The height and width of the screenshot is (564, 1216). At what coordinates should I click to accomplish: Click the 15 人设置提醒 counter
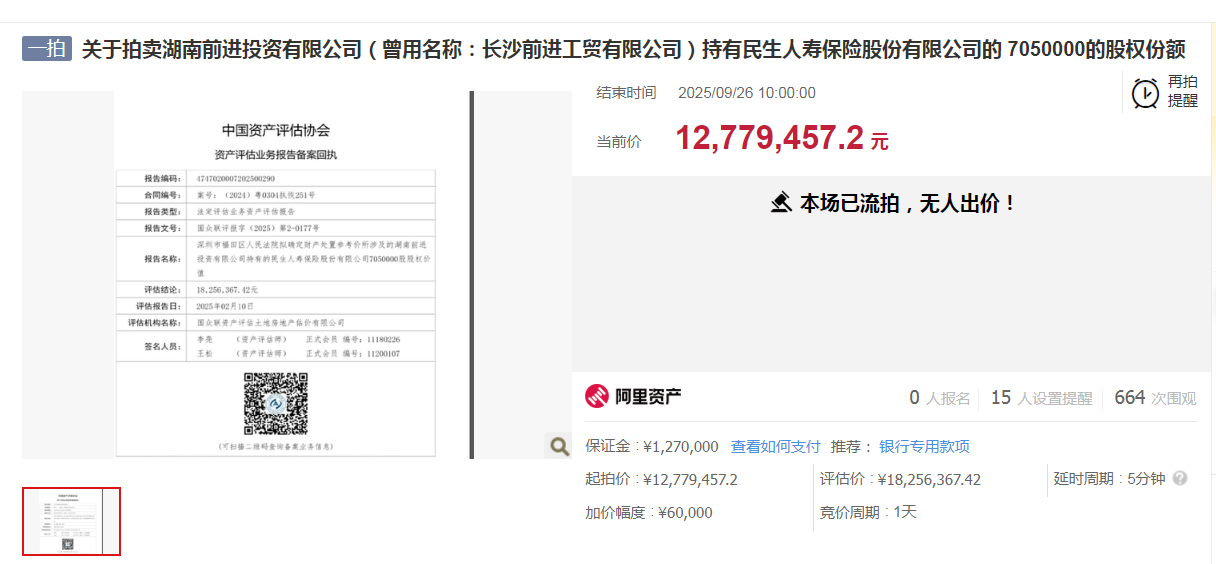[1040, 398]
